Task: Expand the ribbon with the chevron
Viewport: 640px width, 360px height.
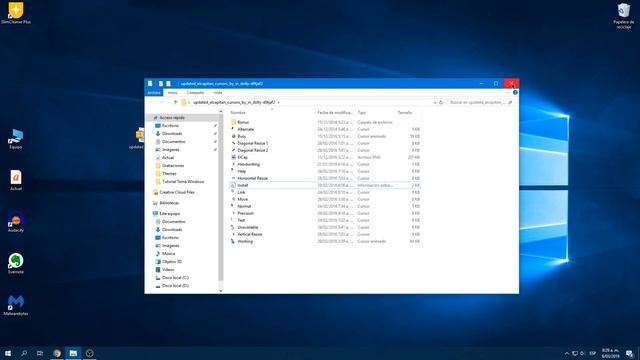Action: click(x=508, y=93)
